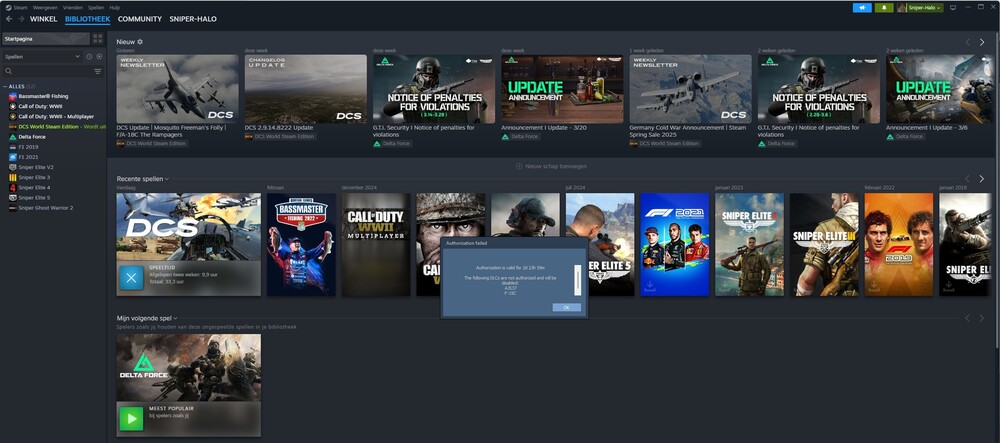Click the blue megaphone announcements icon
This screenshot has width=1000, height=443.
click(x=862, y=8)
